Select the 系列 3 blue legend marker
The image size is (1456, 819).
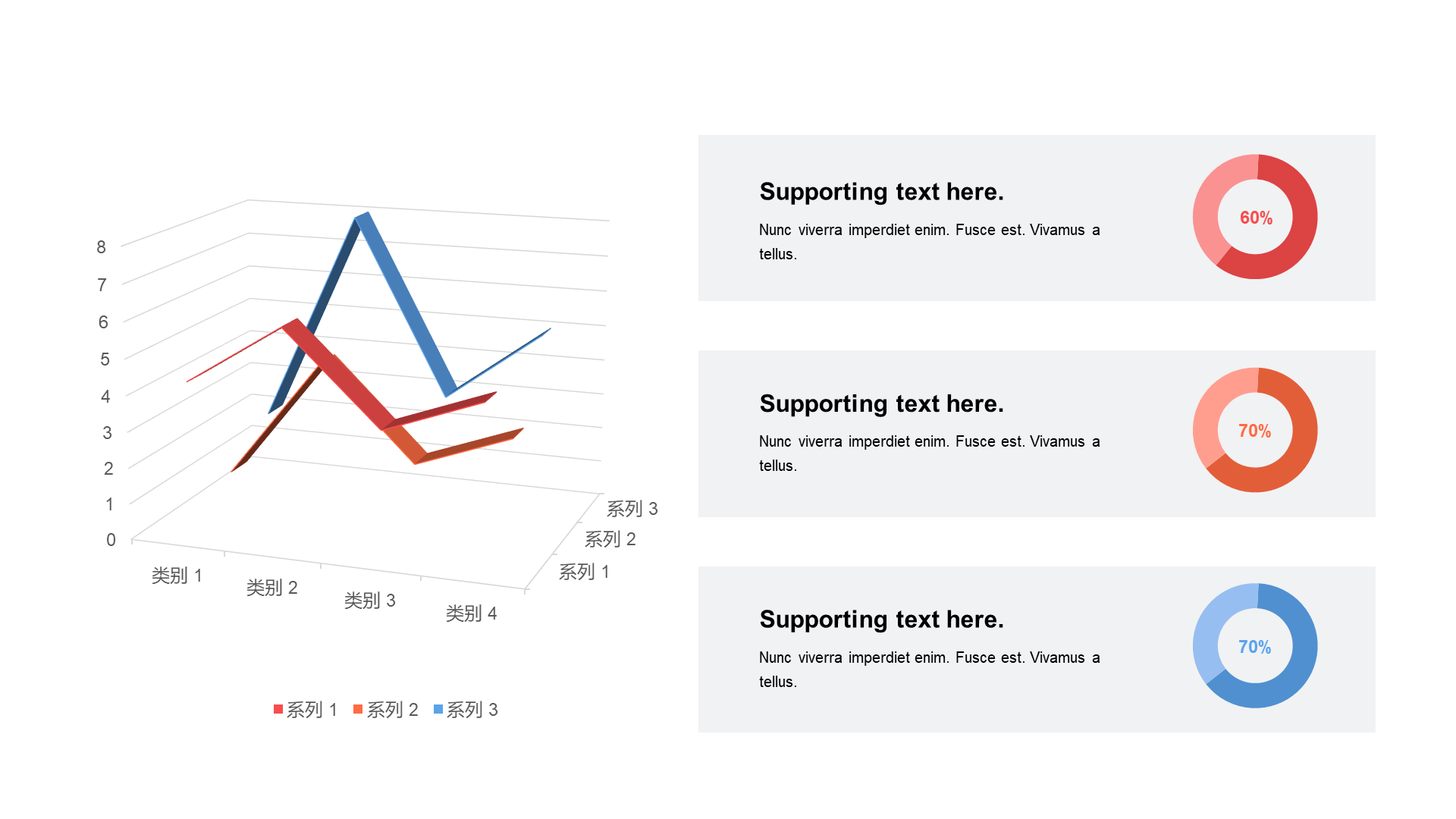point(438,709)
